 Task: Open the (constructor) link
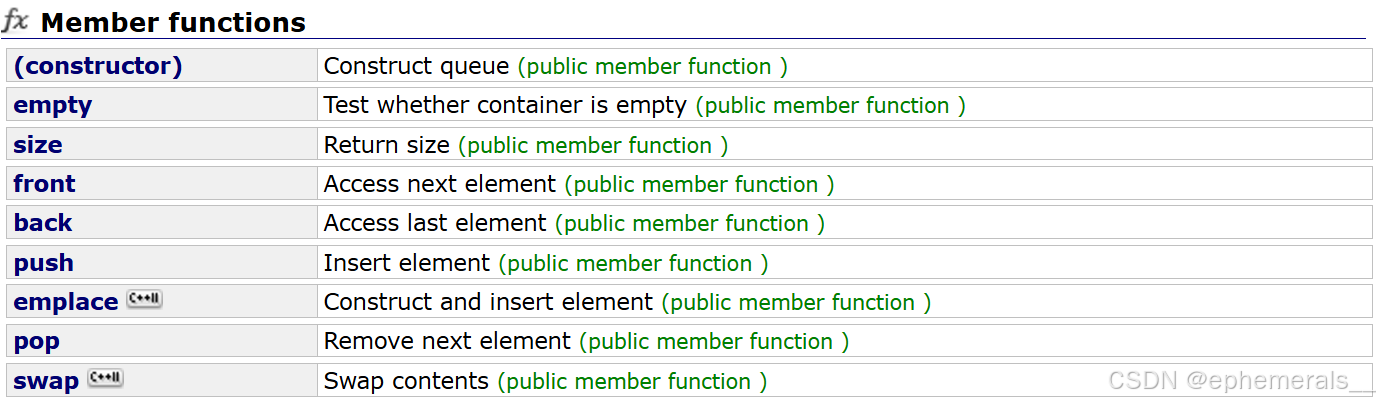[98, 66]
